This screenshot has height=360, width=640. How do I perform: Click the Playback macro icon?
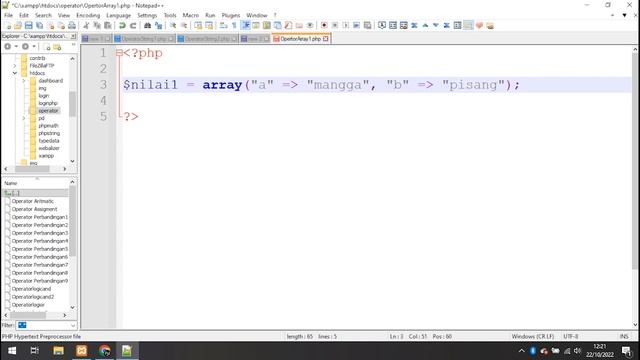tap(346, 25)
